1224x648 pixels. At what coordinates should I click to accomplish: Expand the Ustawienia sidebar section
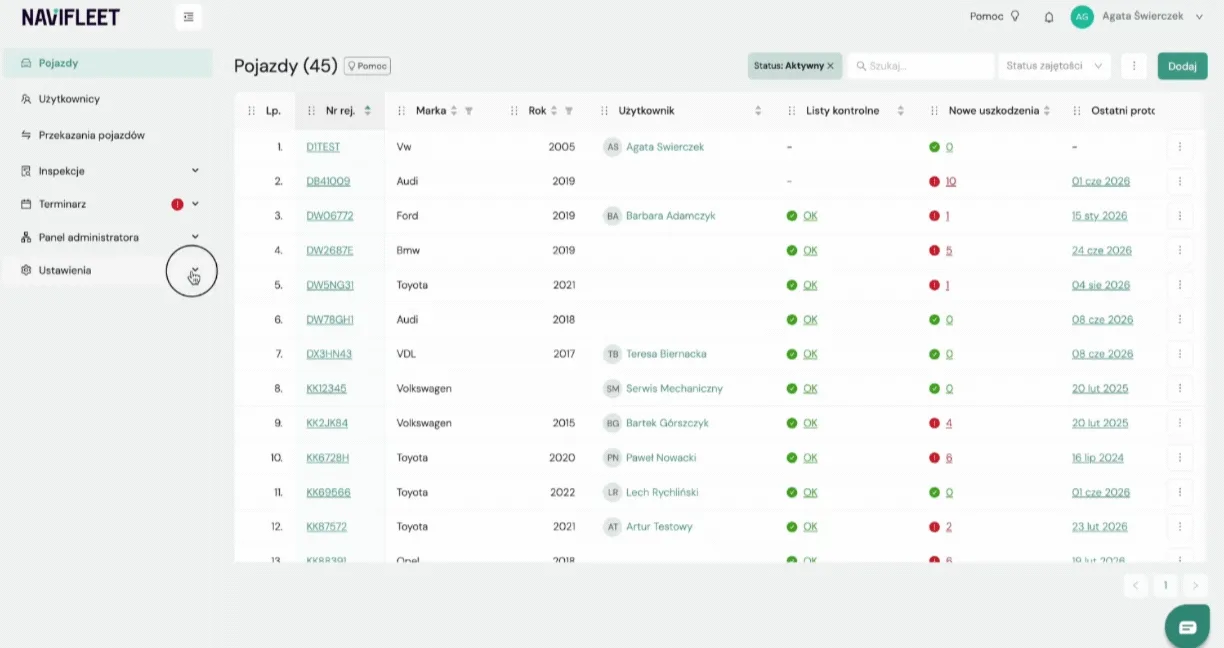pos(195,270)
